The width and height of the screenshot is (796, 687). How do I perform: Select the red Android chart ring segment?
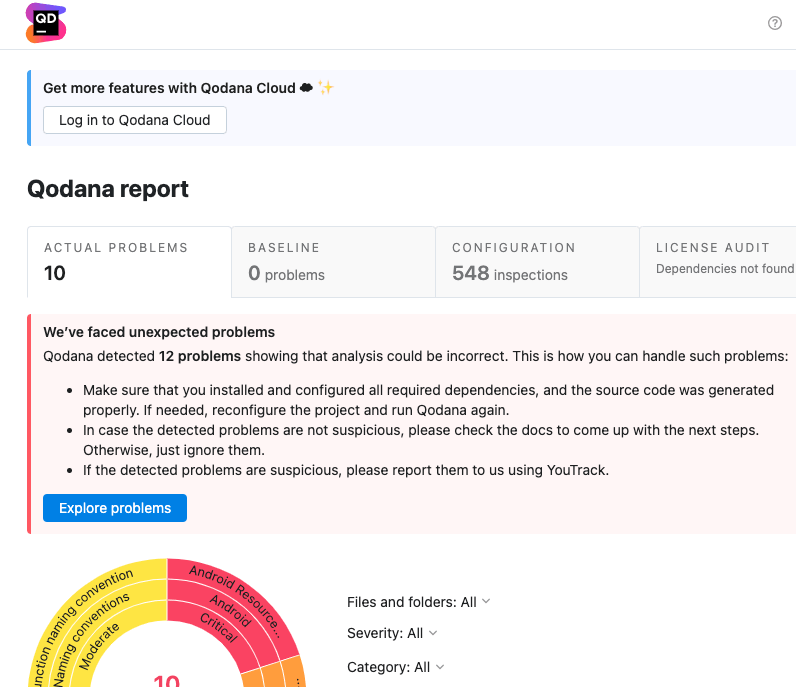point(230,612)
